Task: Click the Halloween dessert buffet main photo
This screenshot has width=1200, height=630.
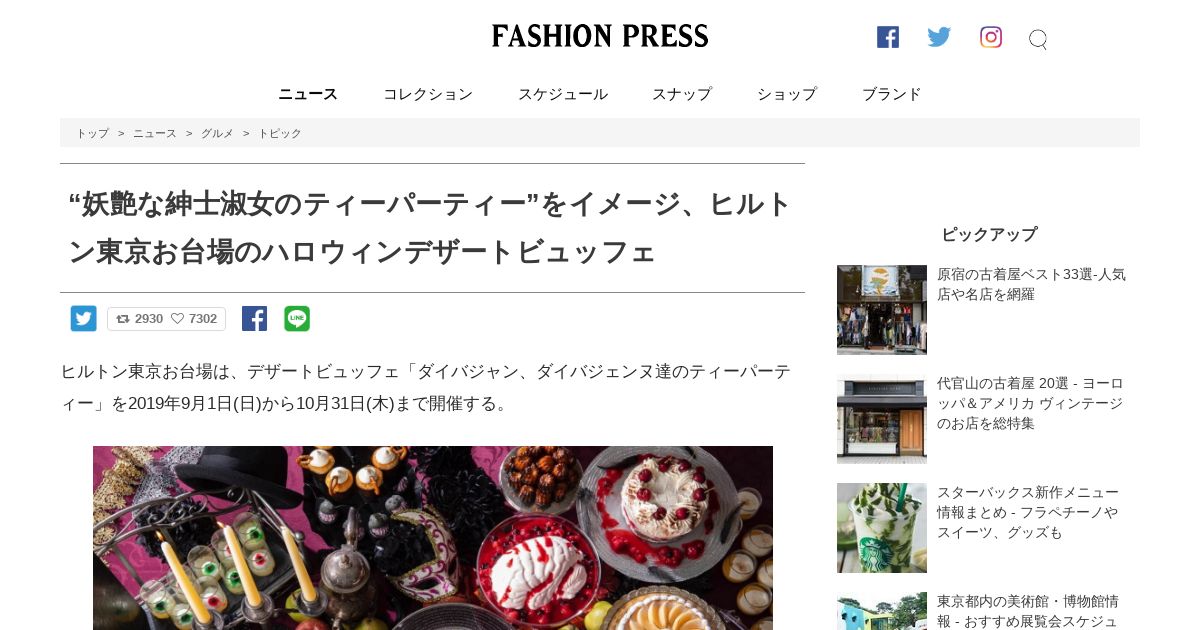Action: [433, 538]
